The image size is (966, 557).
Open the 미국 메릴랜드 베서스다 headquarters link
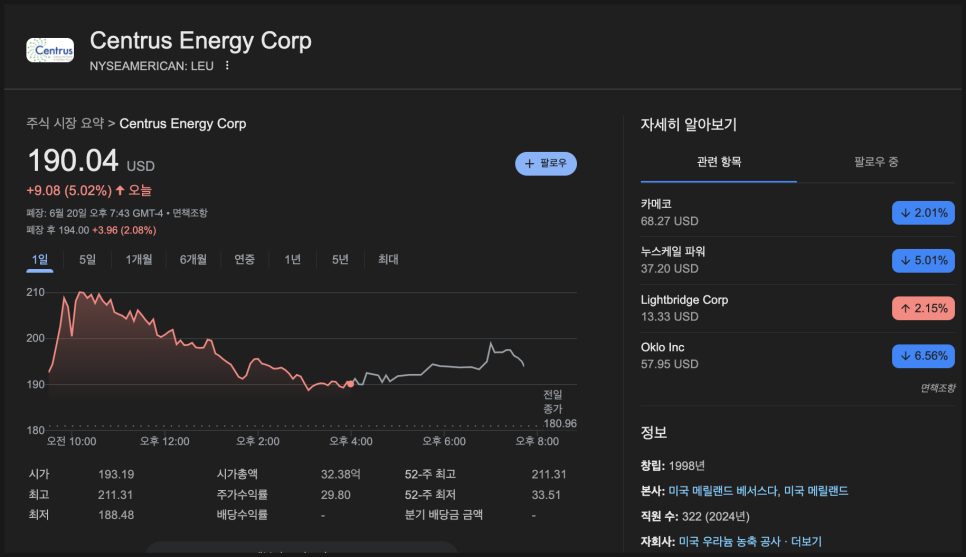(723, 491)
